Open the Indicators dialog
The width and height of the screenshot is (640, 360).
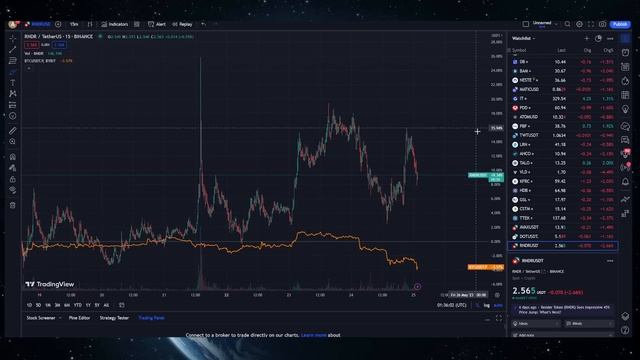[x=115, y=24]
